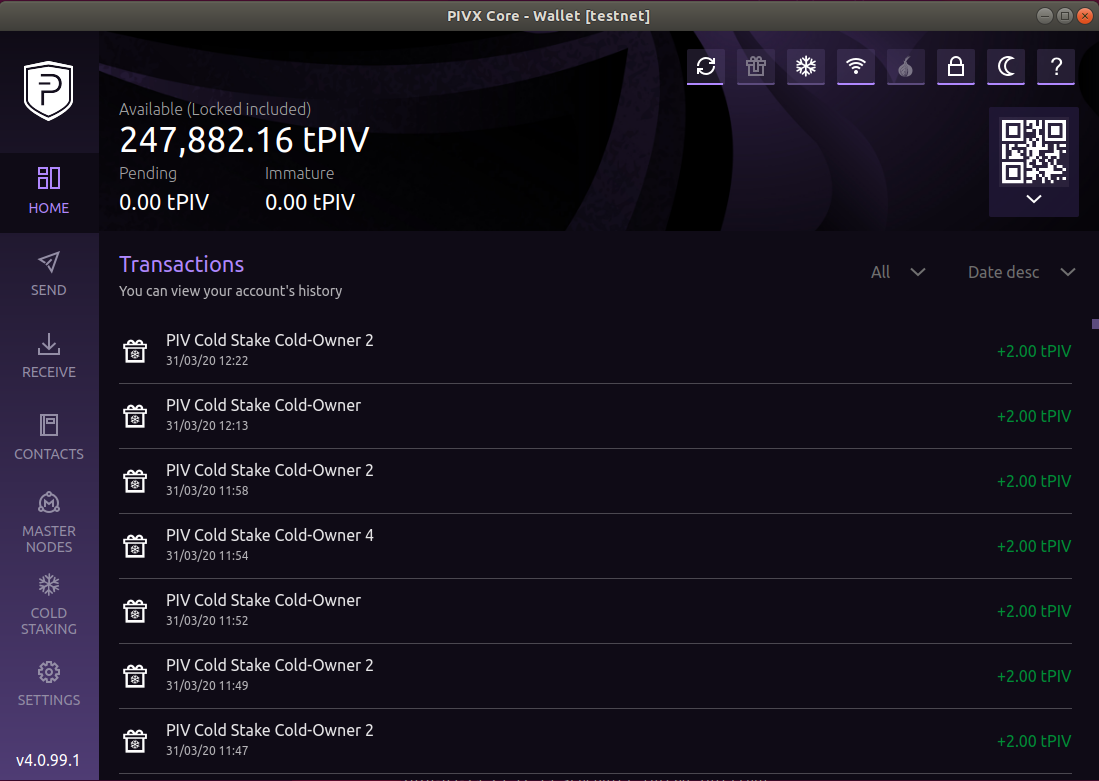1099x781 pixels.
Task: Go to the Send section
Action: (48, 274)
